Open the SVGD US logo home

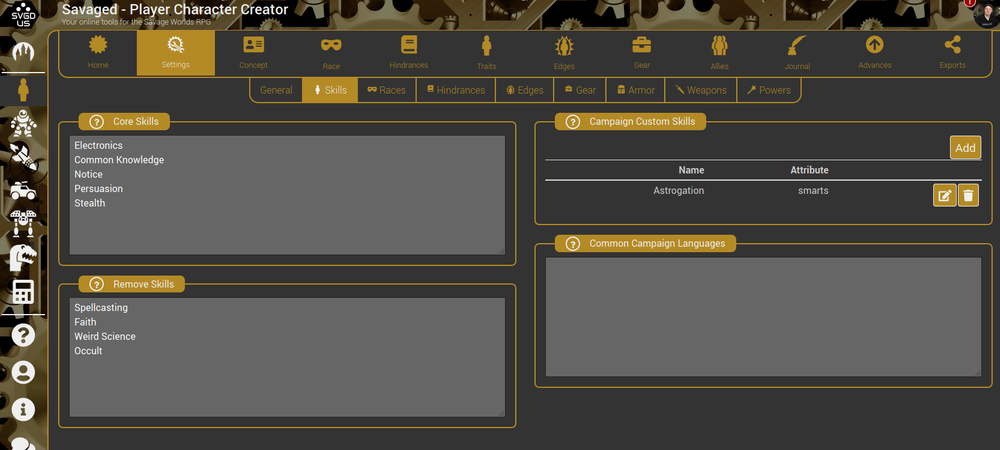click(x=24, y=14)
